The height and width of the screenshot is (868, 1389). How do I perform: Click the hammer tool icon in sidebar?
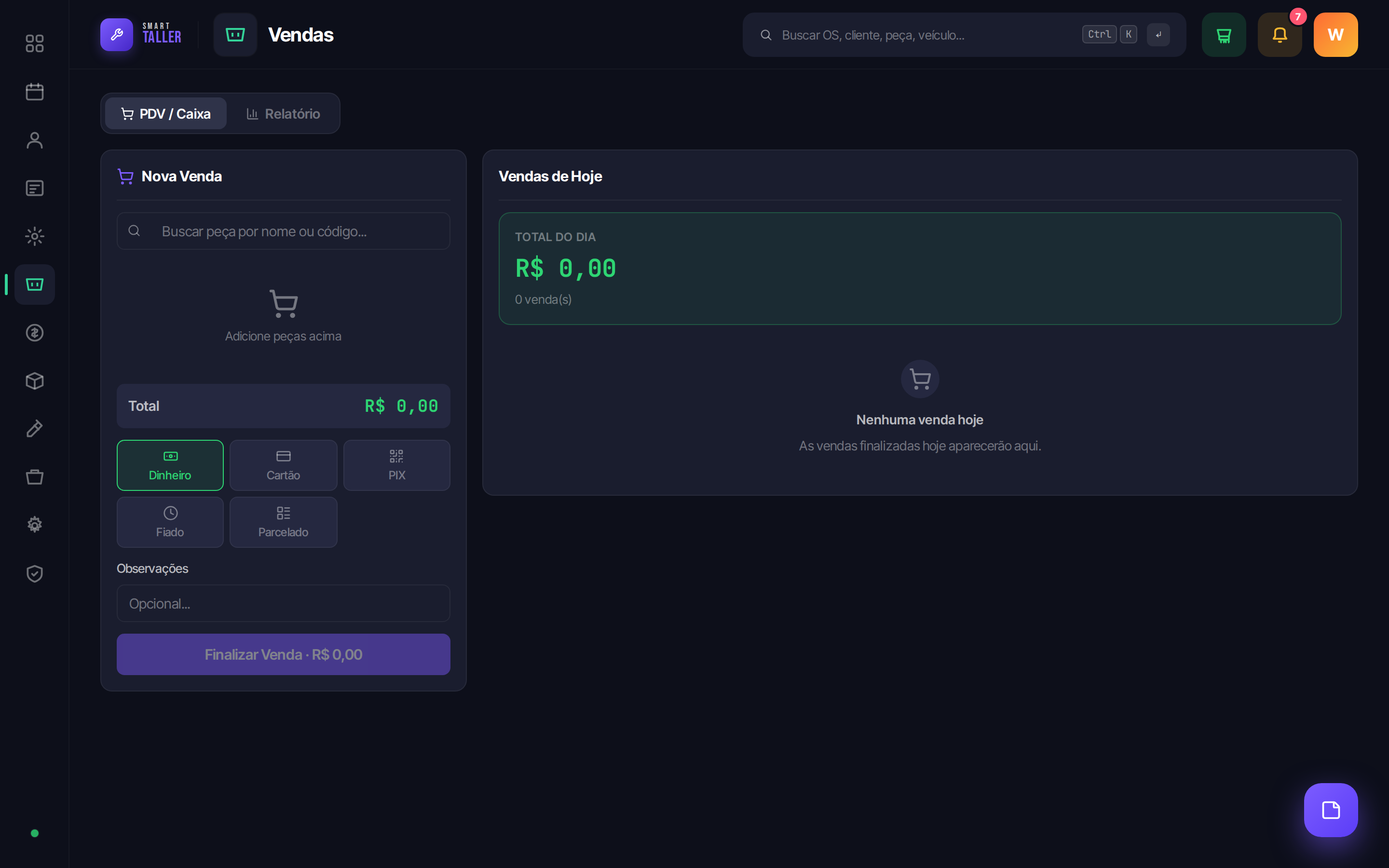[34, 429]
